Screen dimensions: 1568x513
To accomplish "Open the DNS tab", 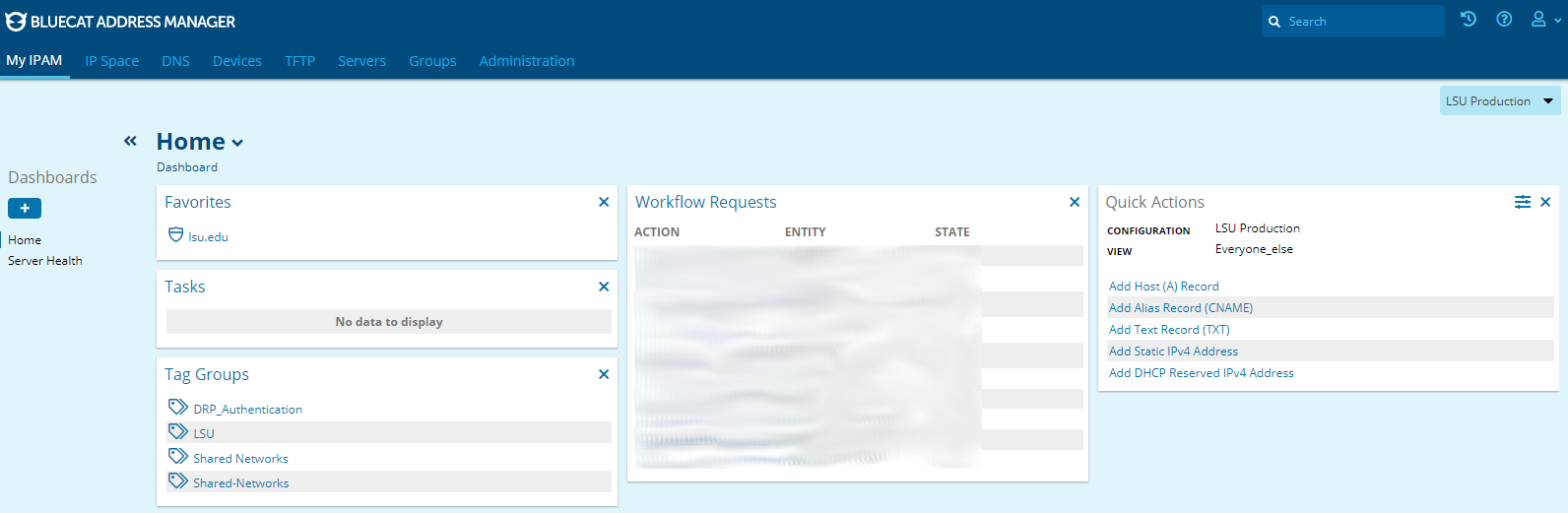I will (x=175, y=61).
